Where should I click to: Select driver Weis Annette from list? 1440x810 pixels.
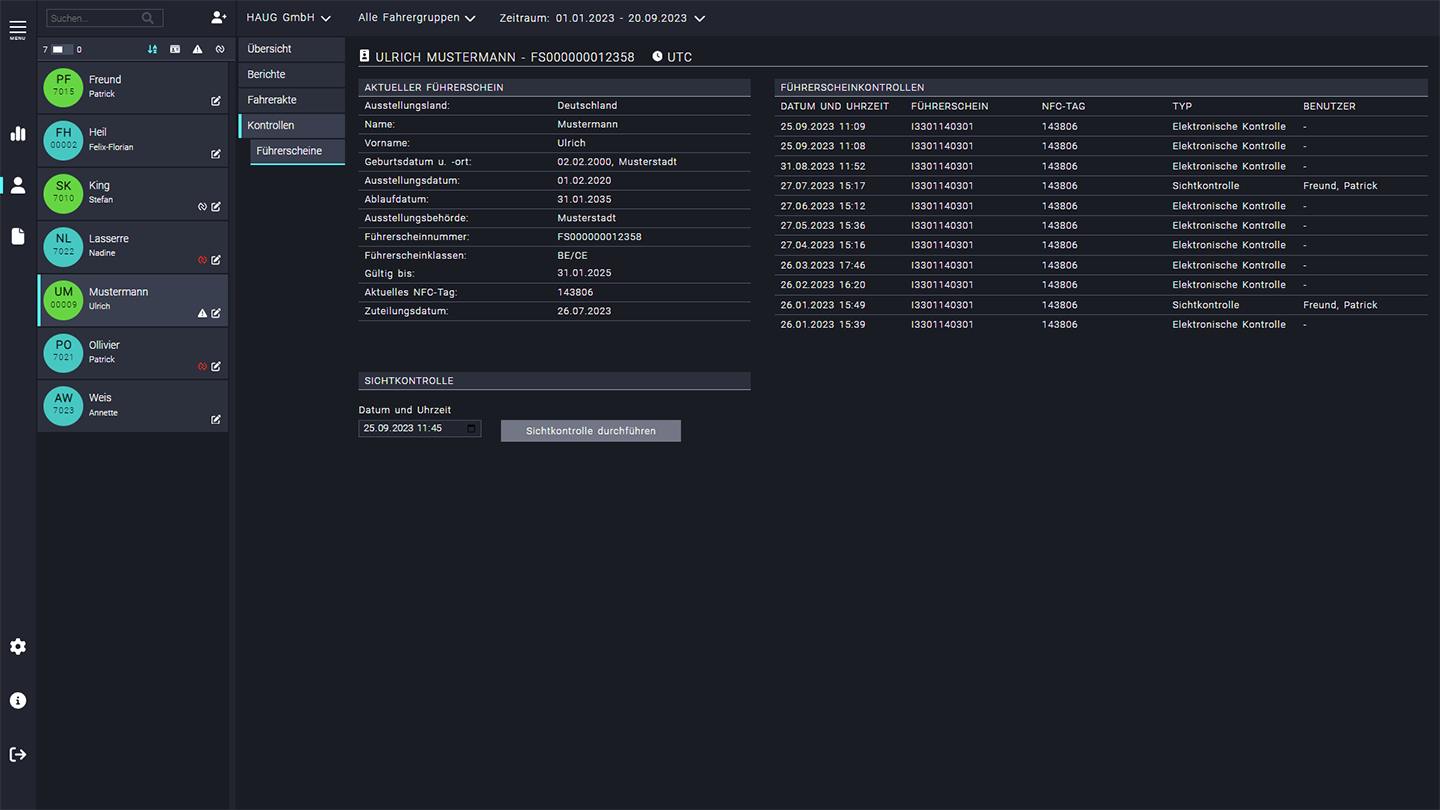point(120,405)
